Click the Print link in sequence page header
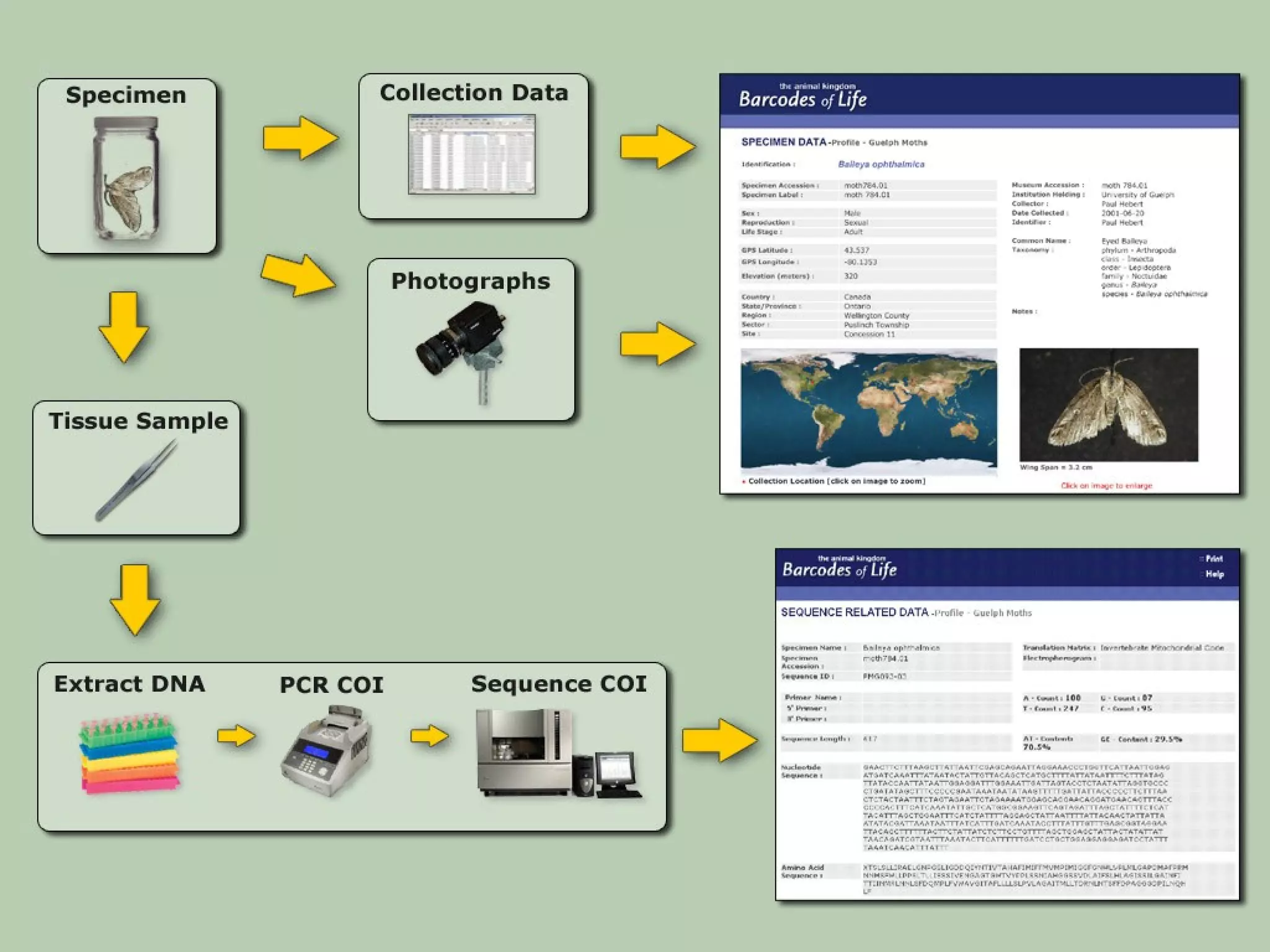 point(1214,558)
